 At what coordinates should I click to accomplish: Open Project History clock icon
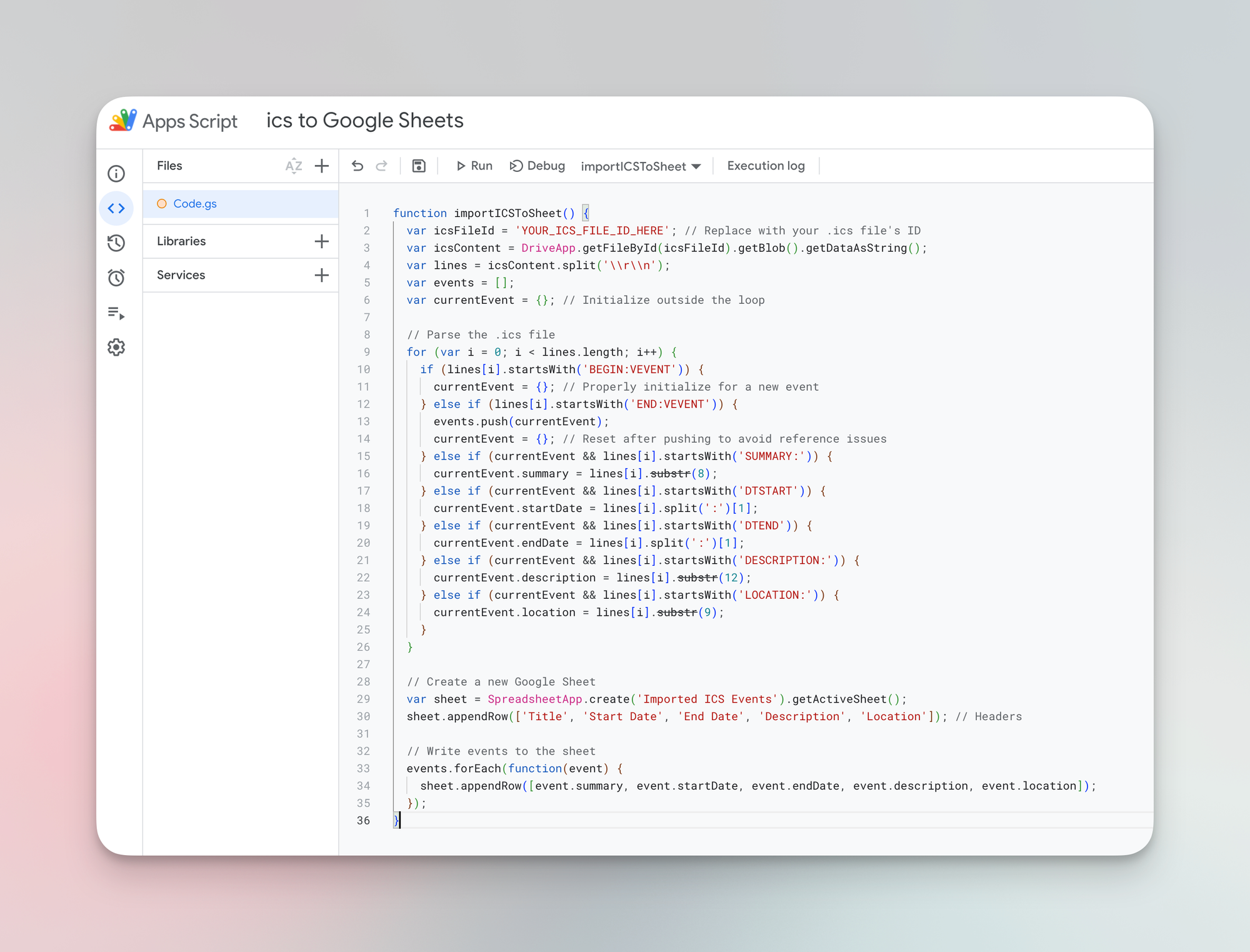pos(116,243)
